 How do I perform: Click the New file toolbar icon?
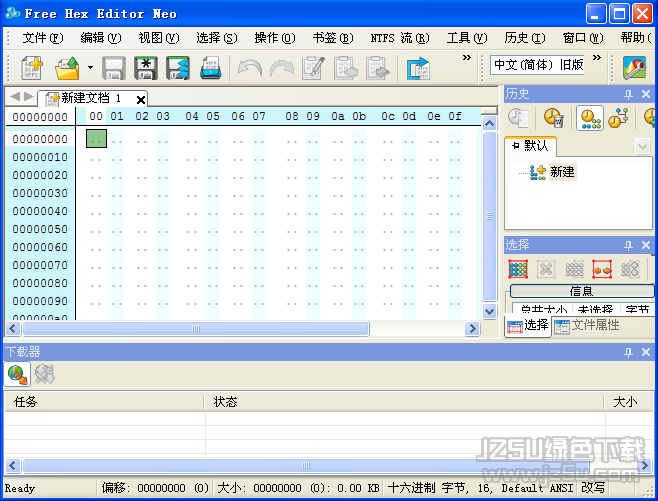point(32,68)
